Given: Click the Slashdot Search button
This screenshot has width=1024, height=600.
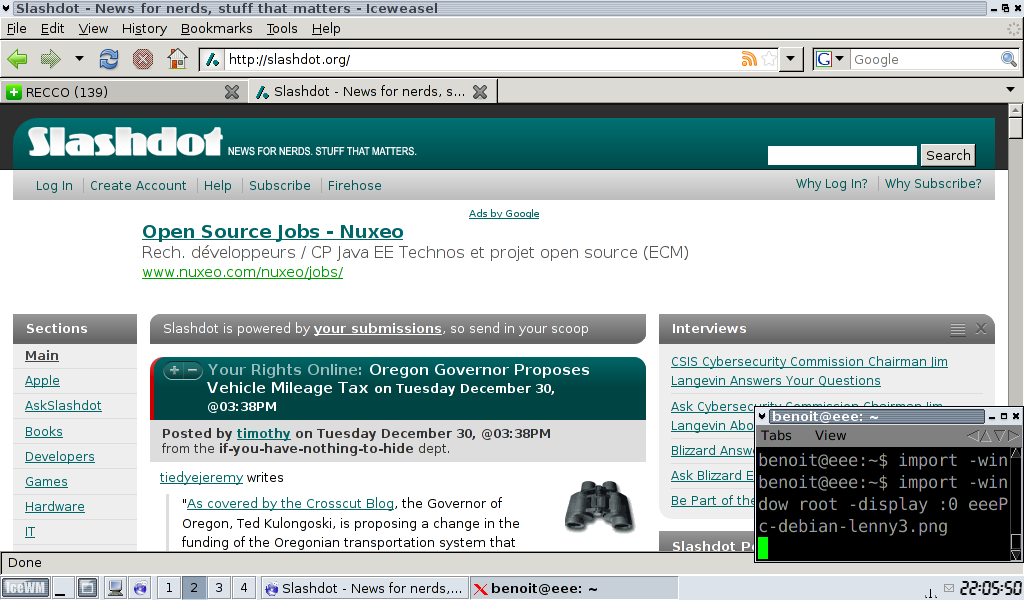Looking at the screenshot, I should point(947,155).
